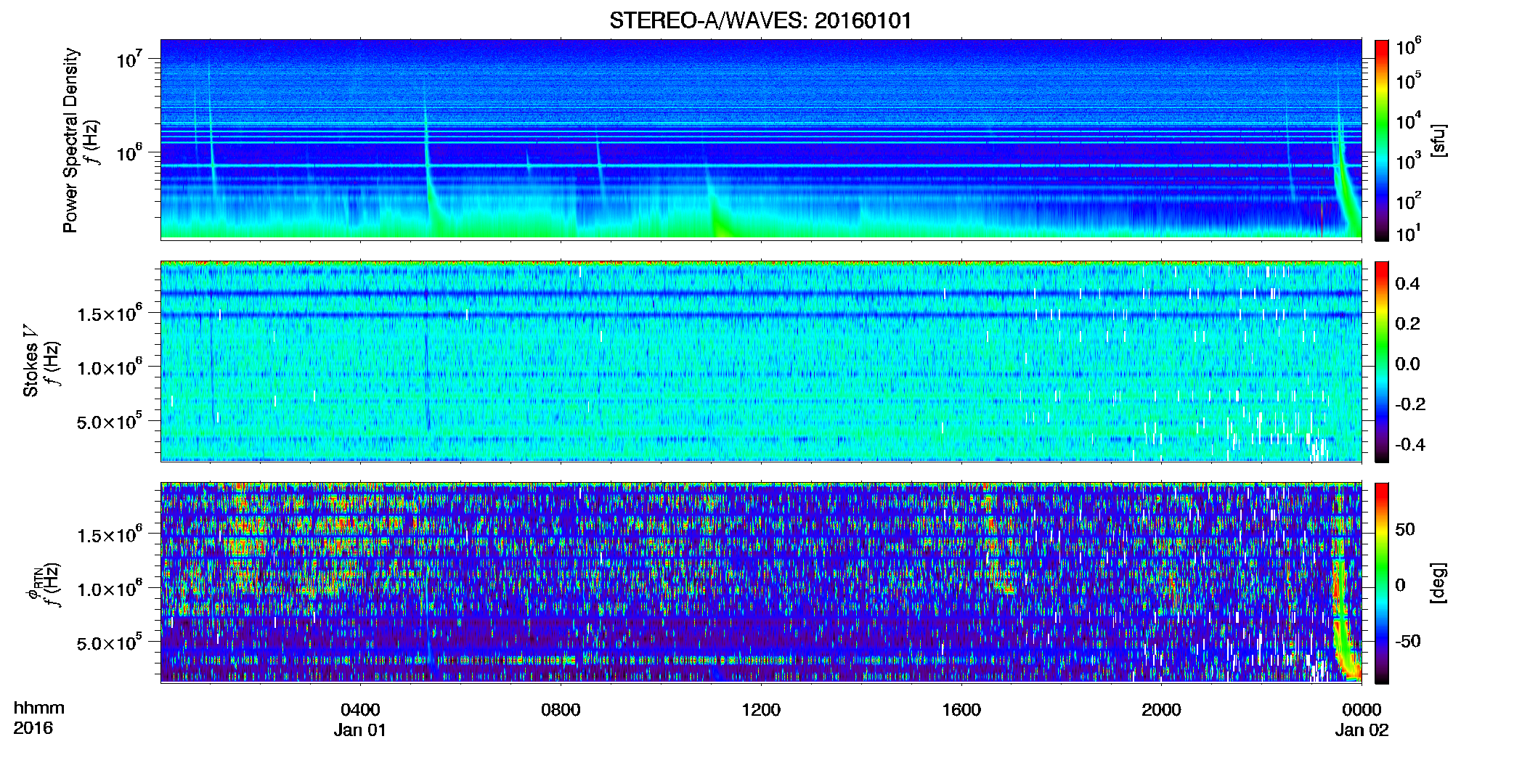
Task: Click the 0400 time axis label
Action: click(x=360, y=709)
